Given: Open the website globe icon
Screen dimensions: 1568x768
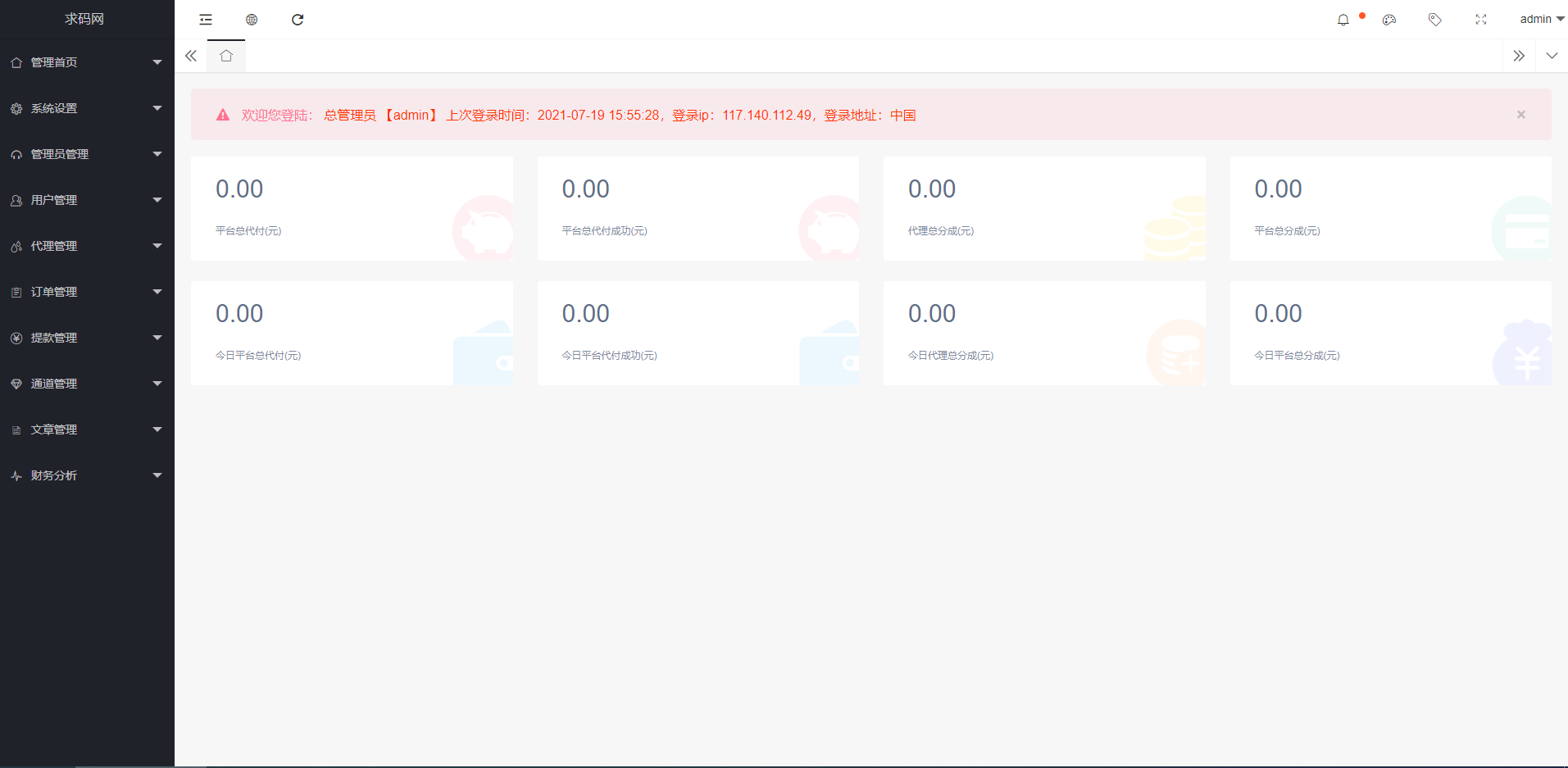Looking at the screenshot, I should pos(252,20).
